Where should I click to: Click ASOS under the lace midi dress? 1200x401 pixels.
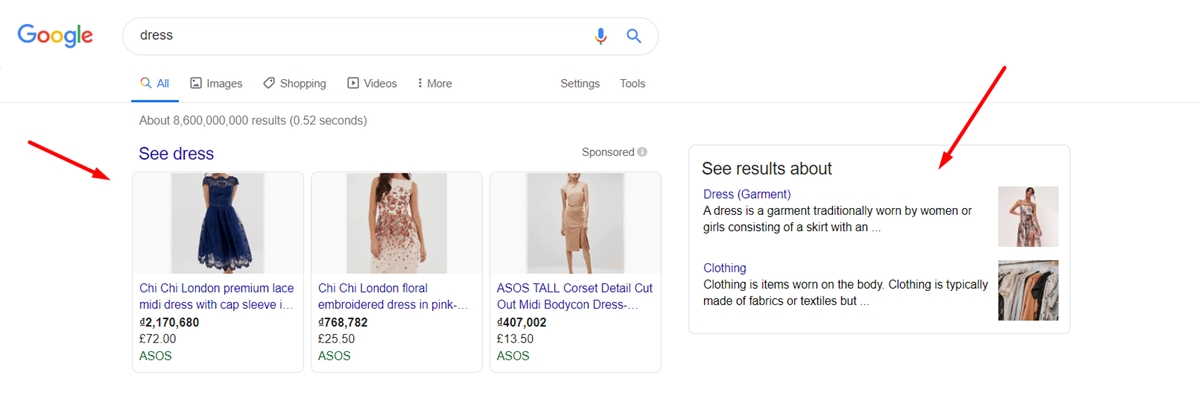[x=156, y=356]
